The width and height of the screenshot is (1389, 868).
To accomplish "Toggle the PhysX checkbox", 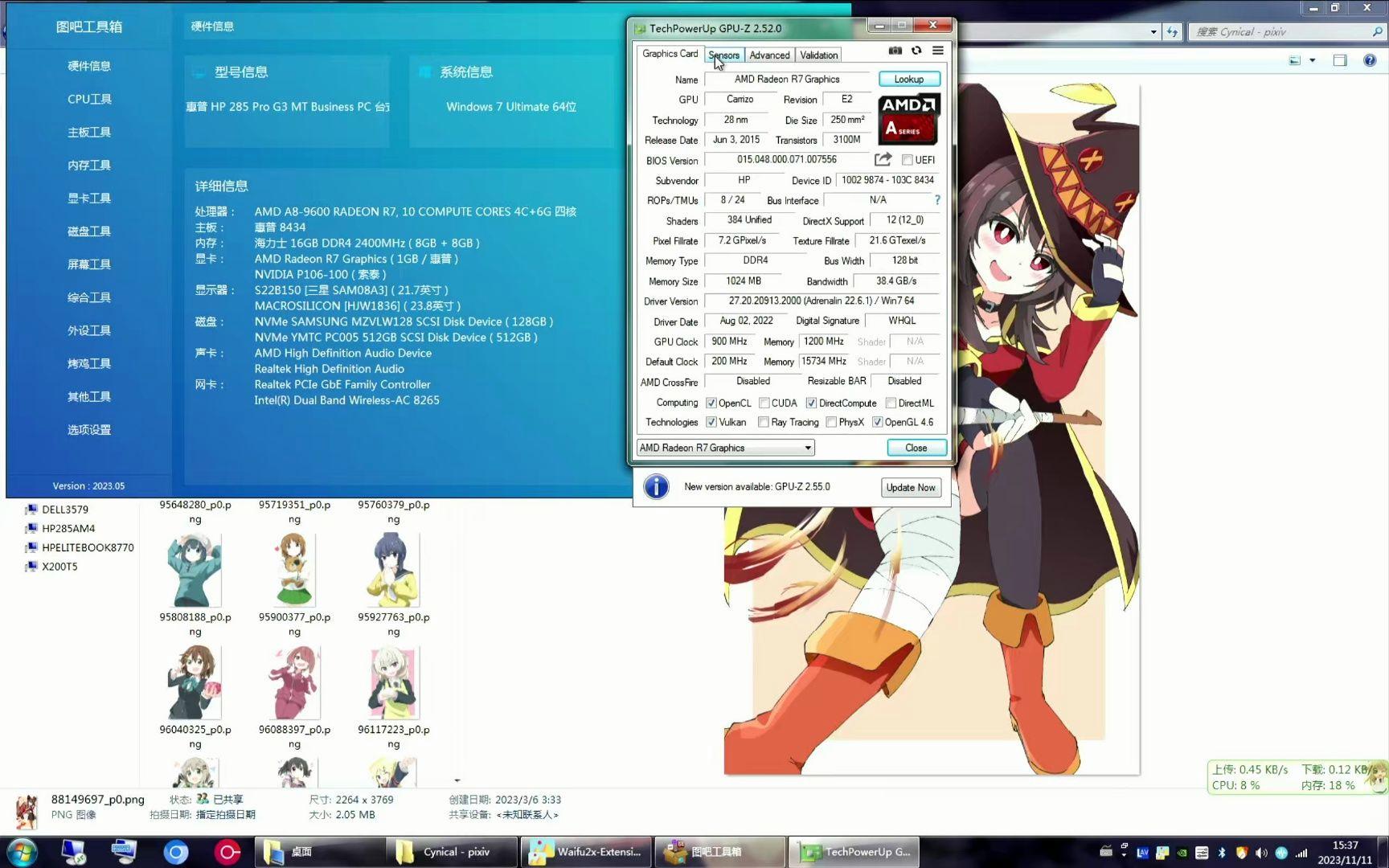I will (831, 422).
